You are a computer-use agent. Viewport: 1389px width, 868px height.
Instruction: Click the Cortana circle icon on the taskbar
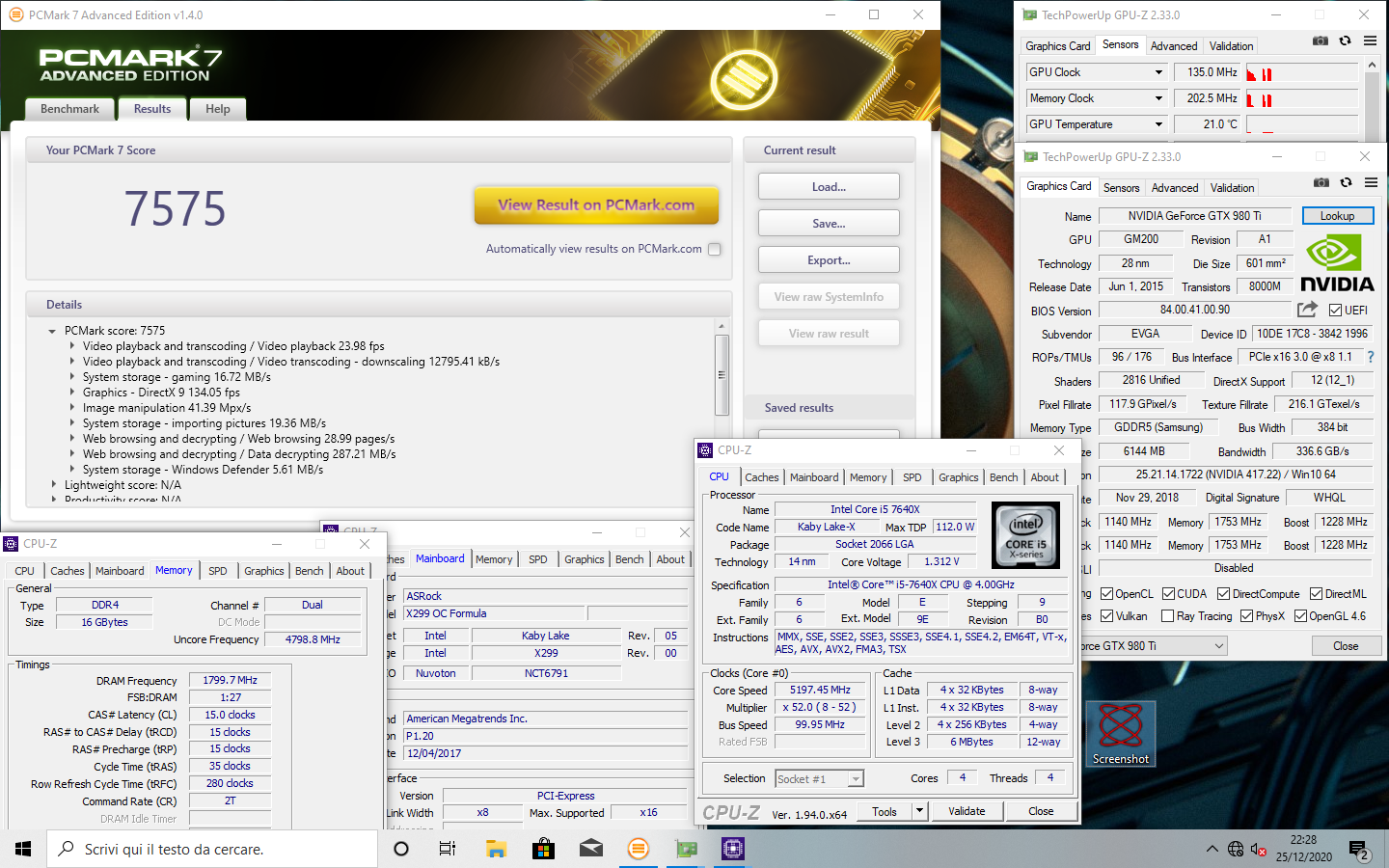click(401, 849)
